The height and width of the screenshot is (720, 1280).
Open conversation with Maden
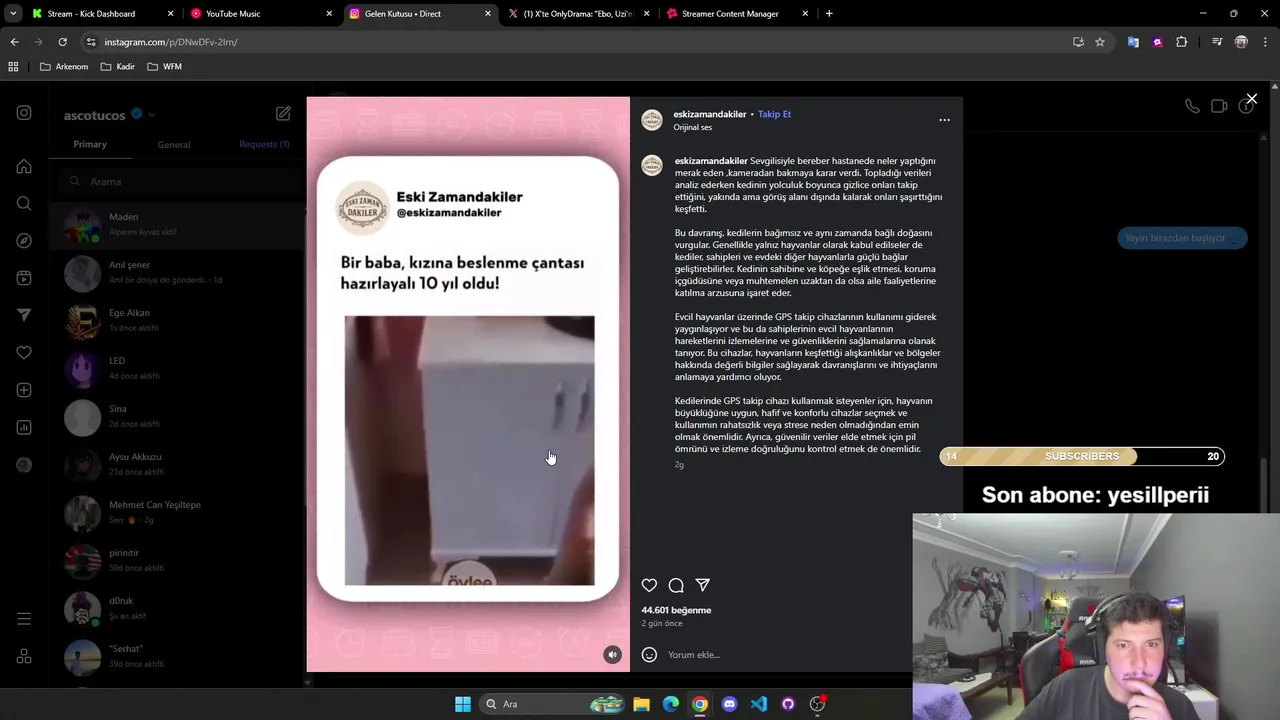click(177, 224)
